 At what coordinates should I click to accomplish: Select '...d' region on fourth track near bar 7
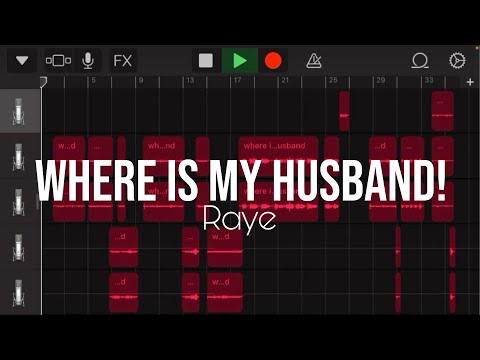point(123,247)
